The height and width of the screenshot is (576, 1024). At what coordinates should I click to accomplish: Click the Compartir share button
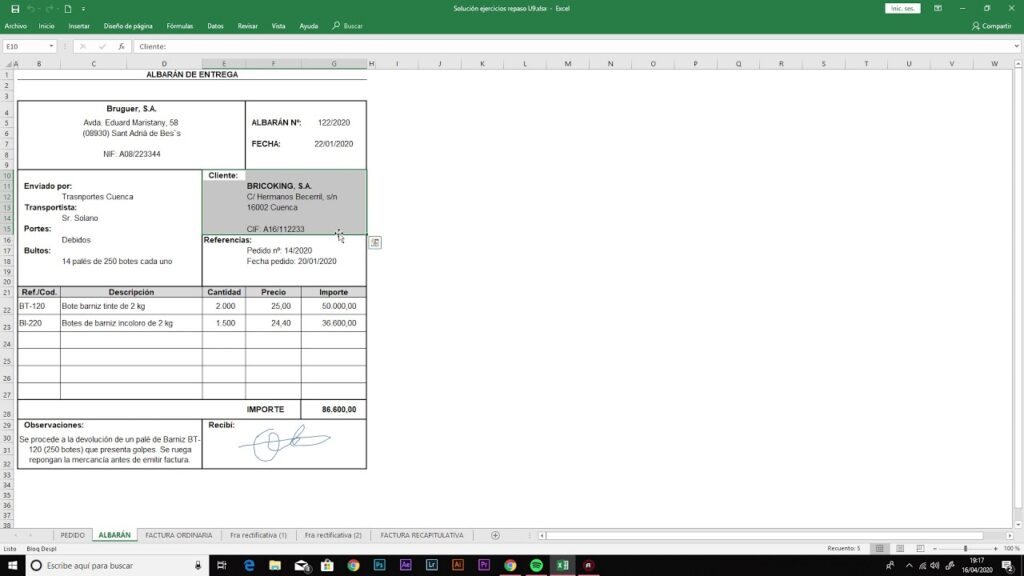[x=991, y=26]
